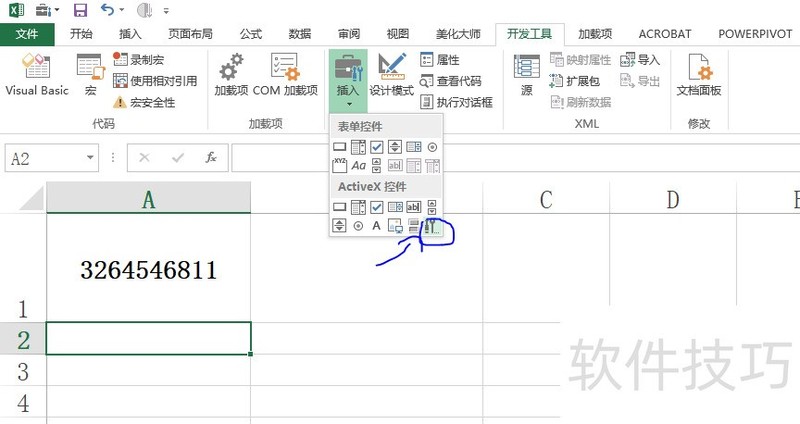Click 执行对话框 run dialog
Screen dimensions: 800x424
click(456, 102)
